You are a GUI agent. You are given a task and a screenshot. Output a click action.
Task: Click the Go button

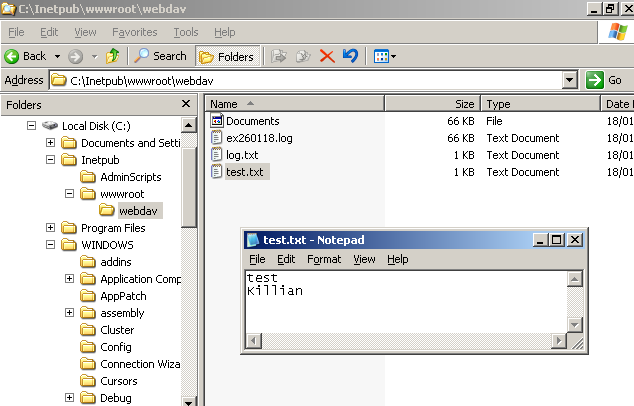tap(604, 80)
